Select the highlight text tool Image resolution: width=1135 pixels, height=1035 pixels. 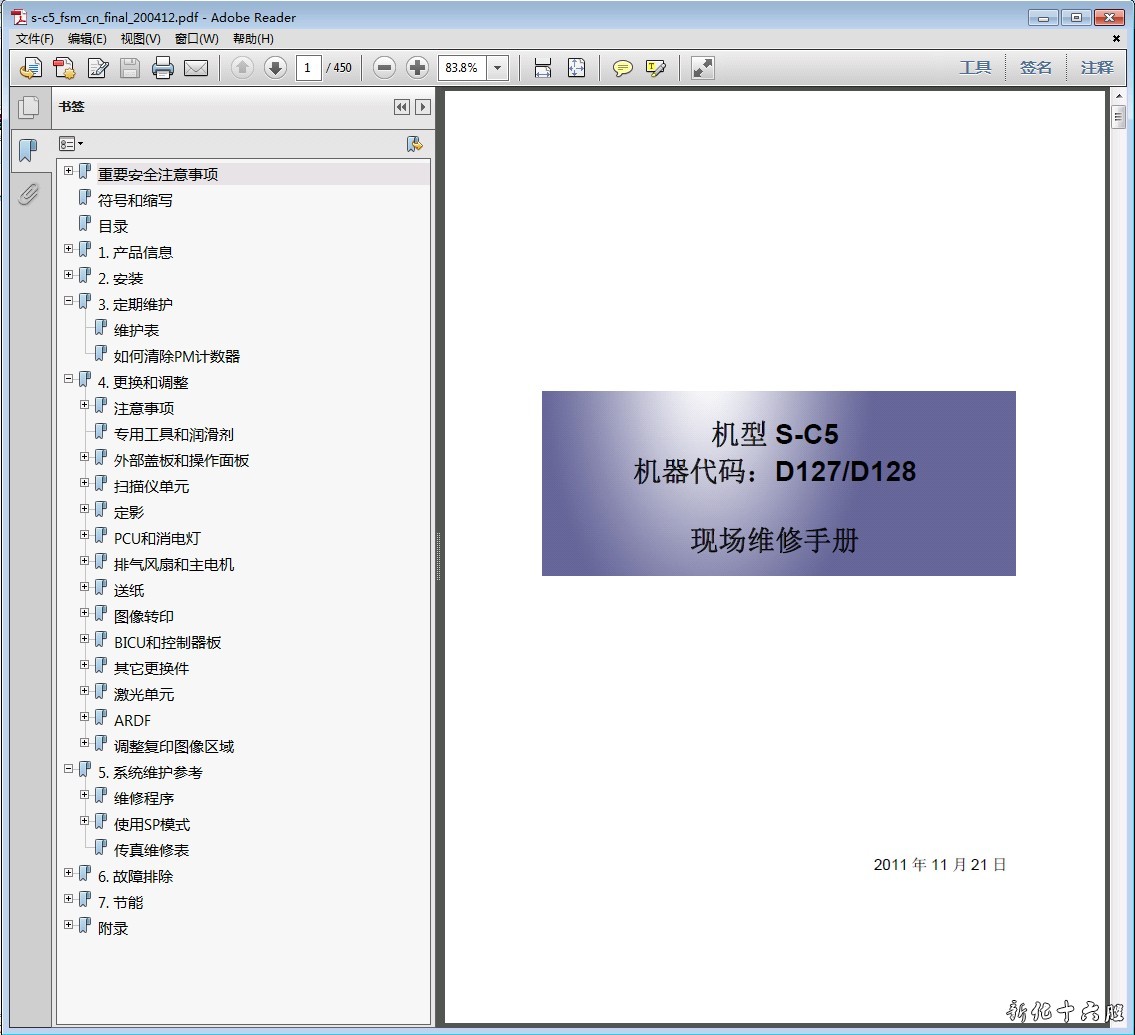656,68
